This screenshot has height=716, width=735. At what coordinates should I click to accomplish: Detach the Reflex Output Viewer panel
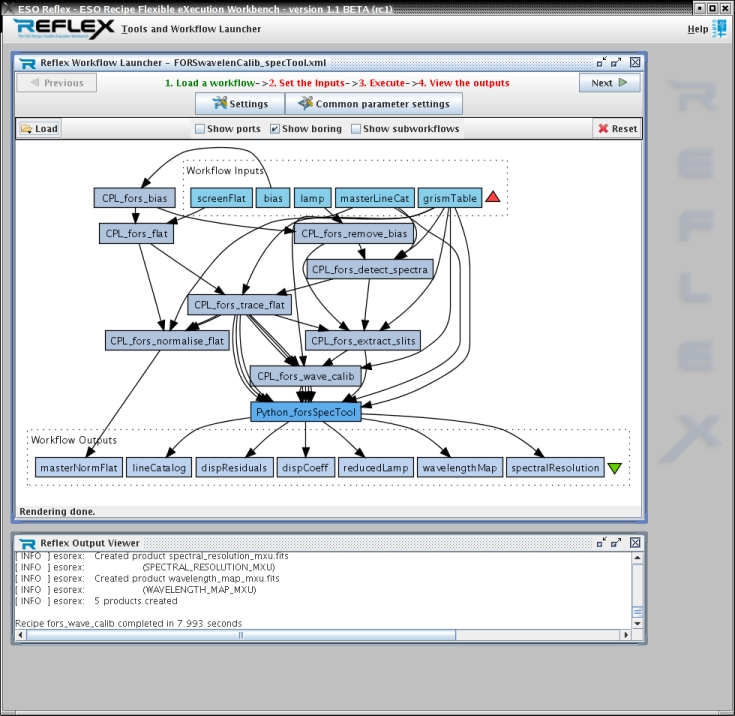(616, 543)
